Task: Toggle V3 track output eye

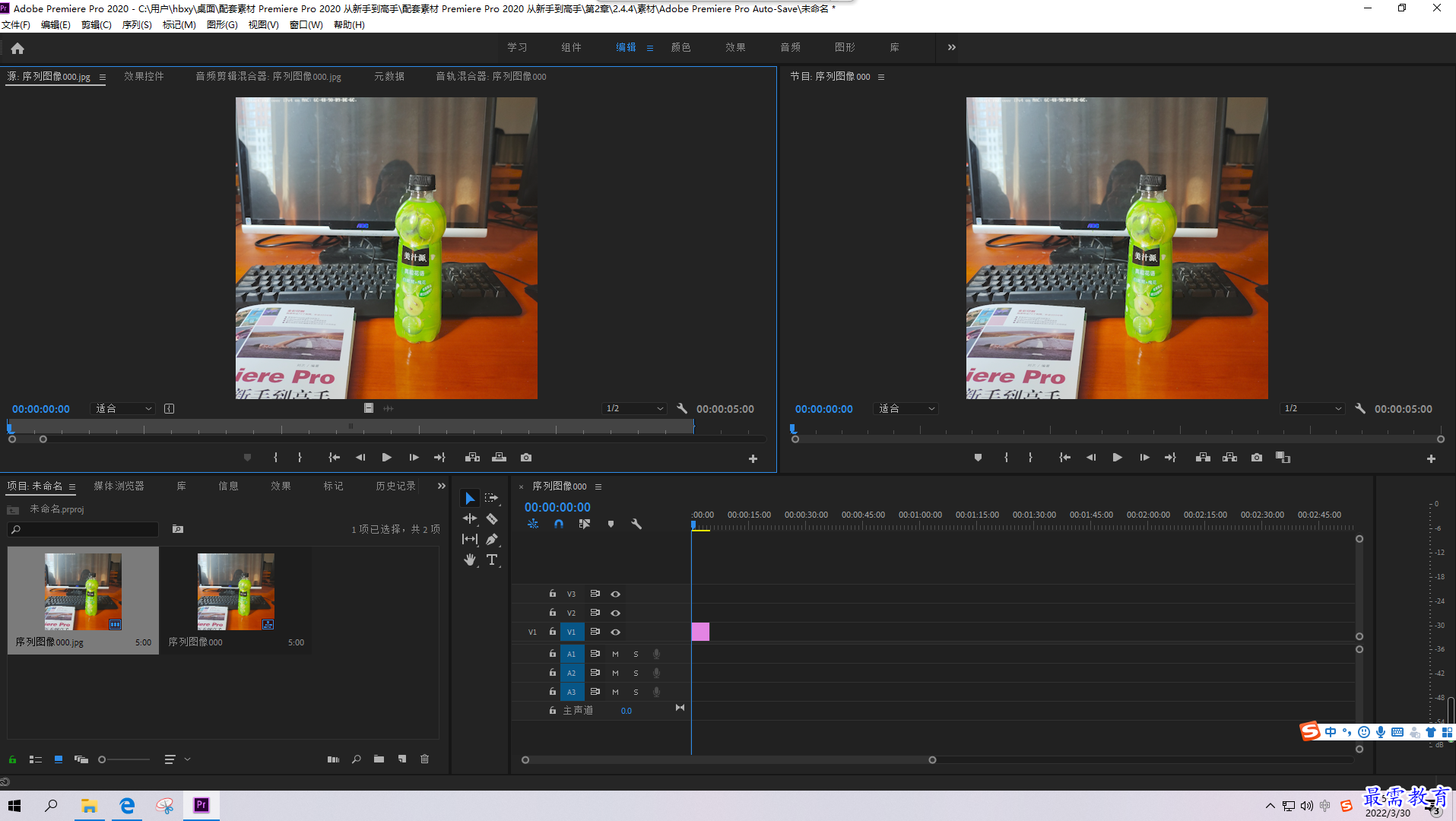Action: point(615,594)
